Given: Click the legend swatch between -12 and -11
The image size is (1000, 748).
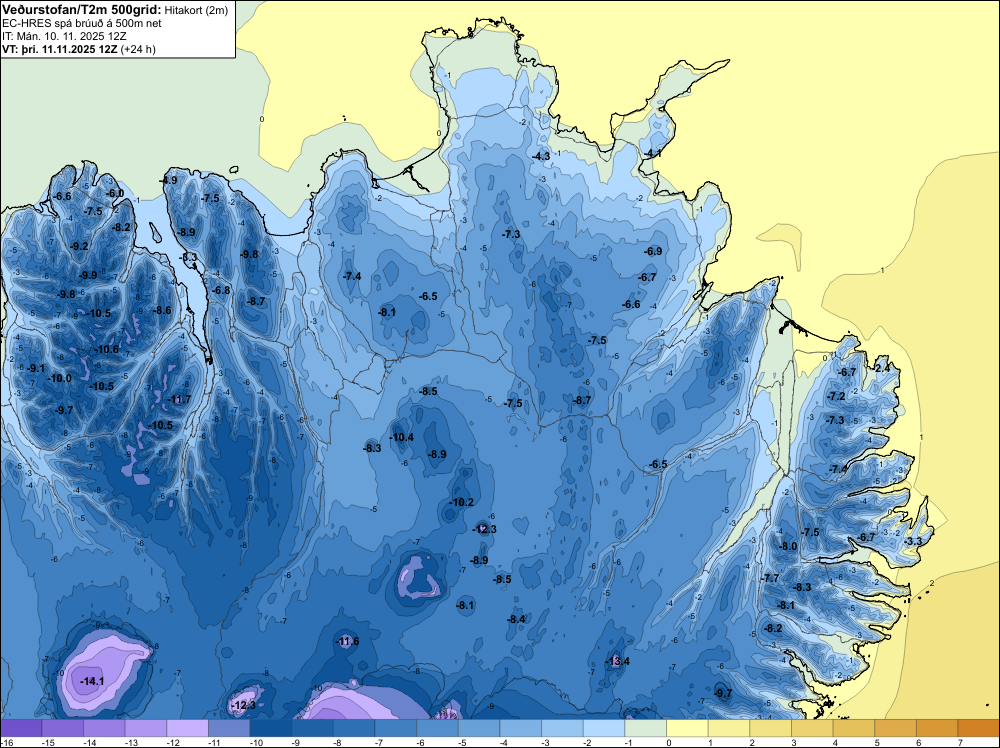Looking at the screenshot, I should click(x=188, y=728).
